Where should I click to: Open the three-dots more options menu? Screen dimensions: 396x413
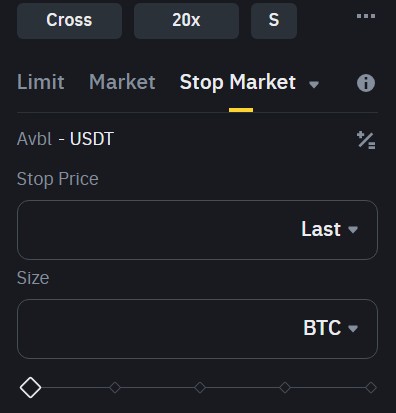click(366, 16)
